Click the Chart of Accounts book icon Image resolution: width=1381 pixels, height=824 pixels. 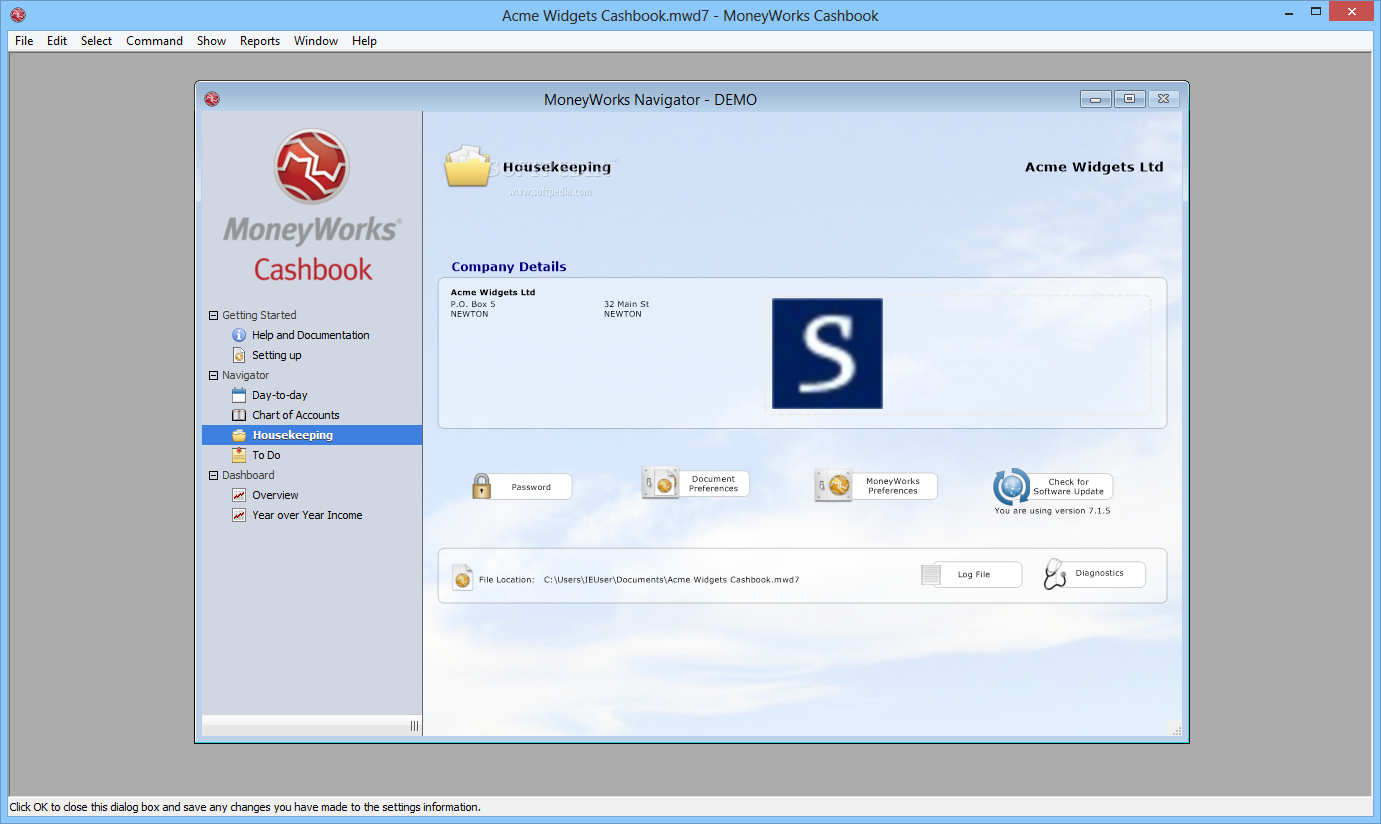coord(239,415)
